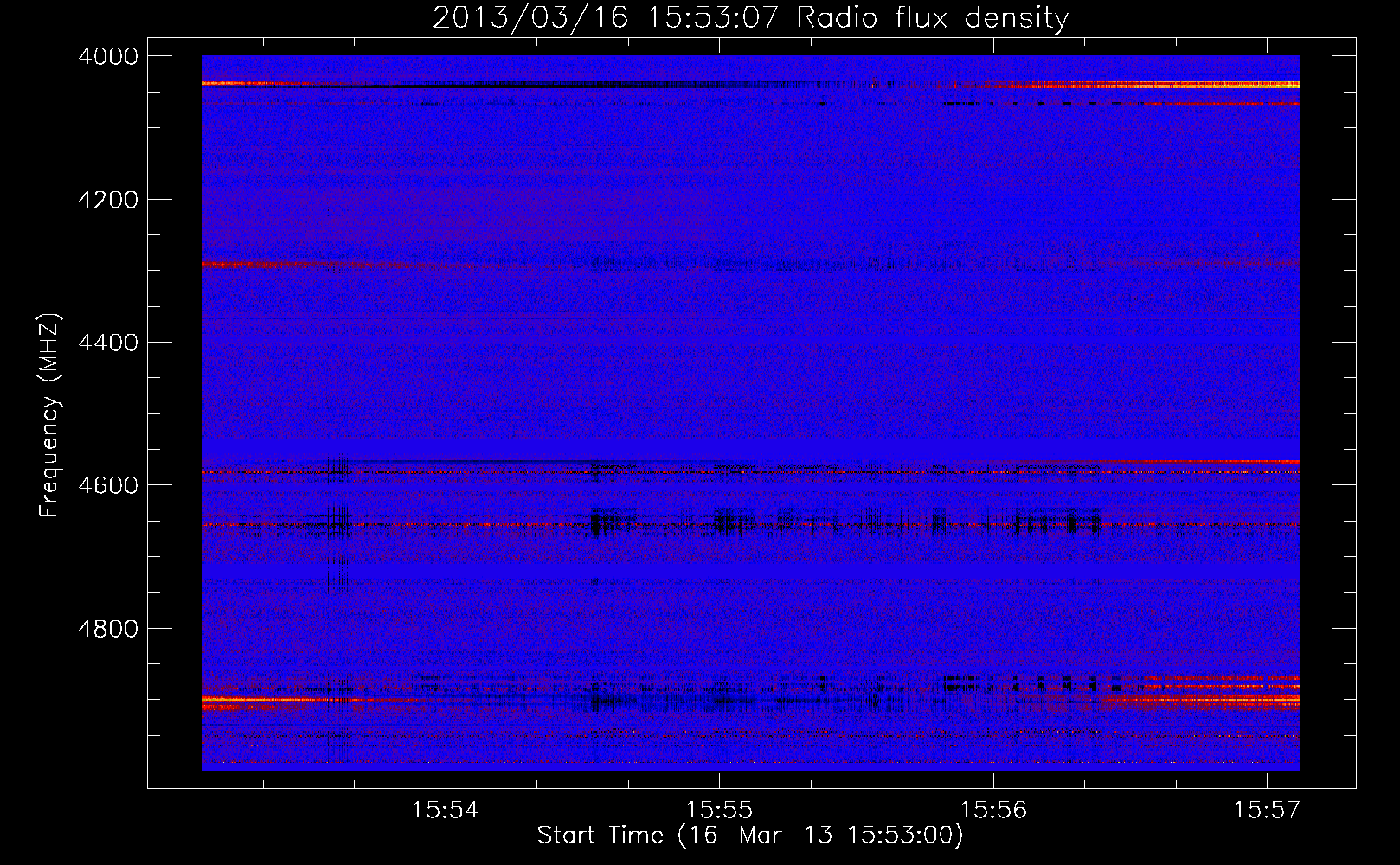
Task: Click the 15:57 time tick label
Action: click(1267, 811)
